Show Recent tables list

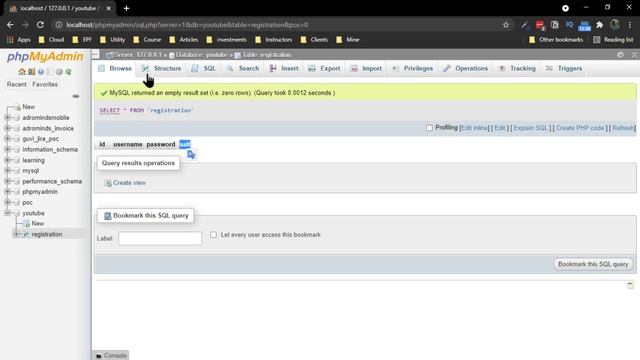click(x=16, y=84)
